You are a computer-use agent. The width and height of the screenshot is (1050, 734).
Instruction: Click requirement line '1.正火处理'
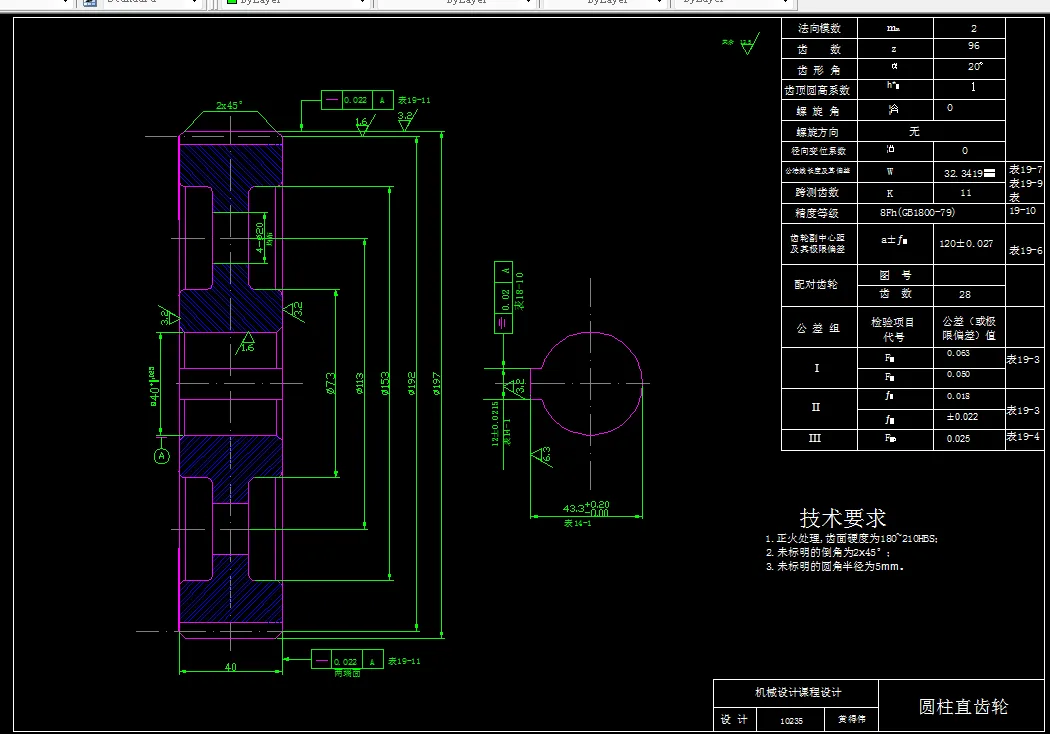click(851, 538)
